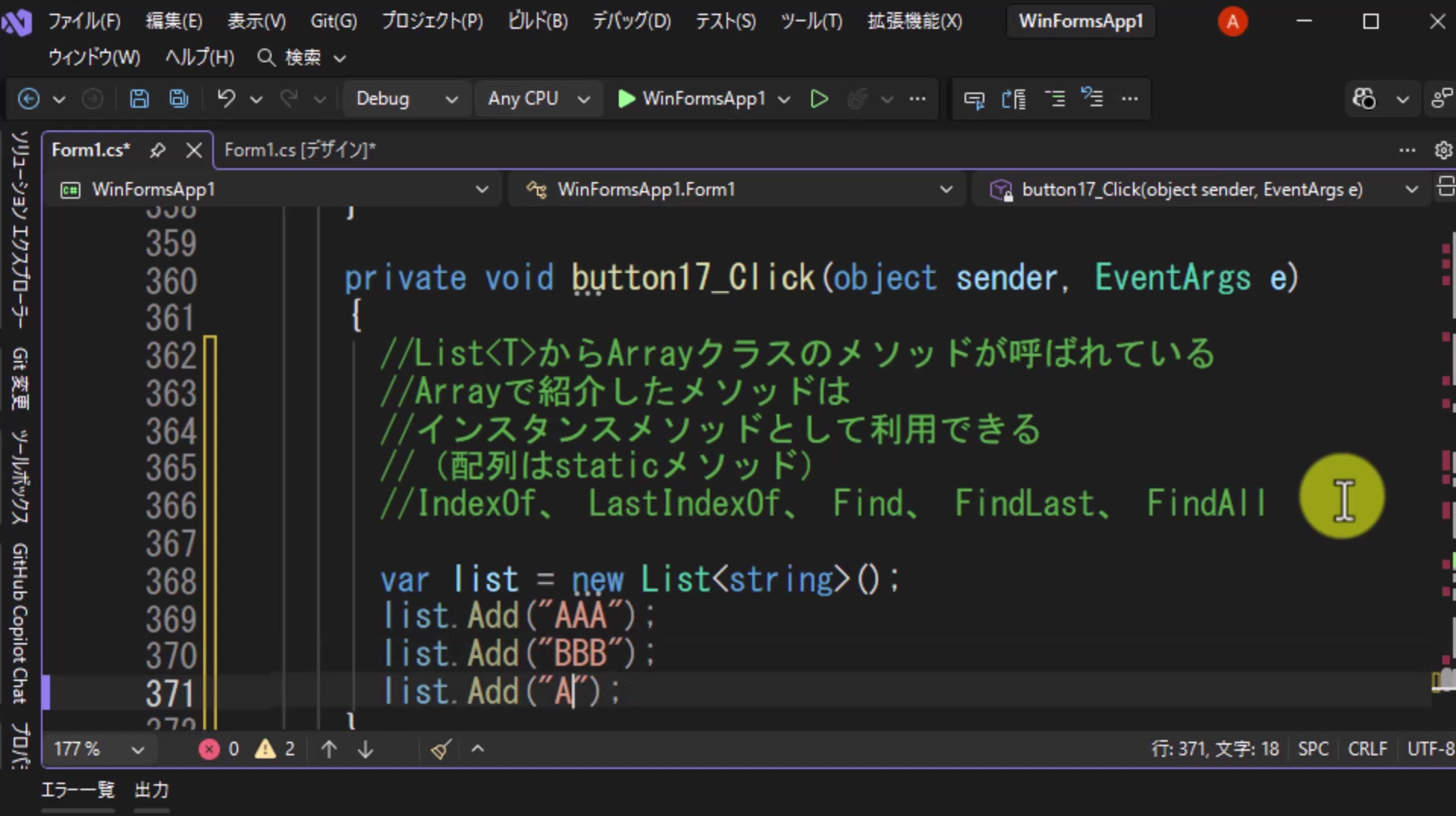Image resolution: width=1456 pixels, height=816 pixels.
Task: Click the yellow warning count indicator
Action: click(275, 749)
